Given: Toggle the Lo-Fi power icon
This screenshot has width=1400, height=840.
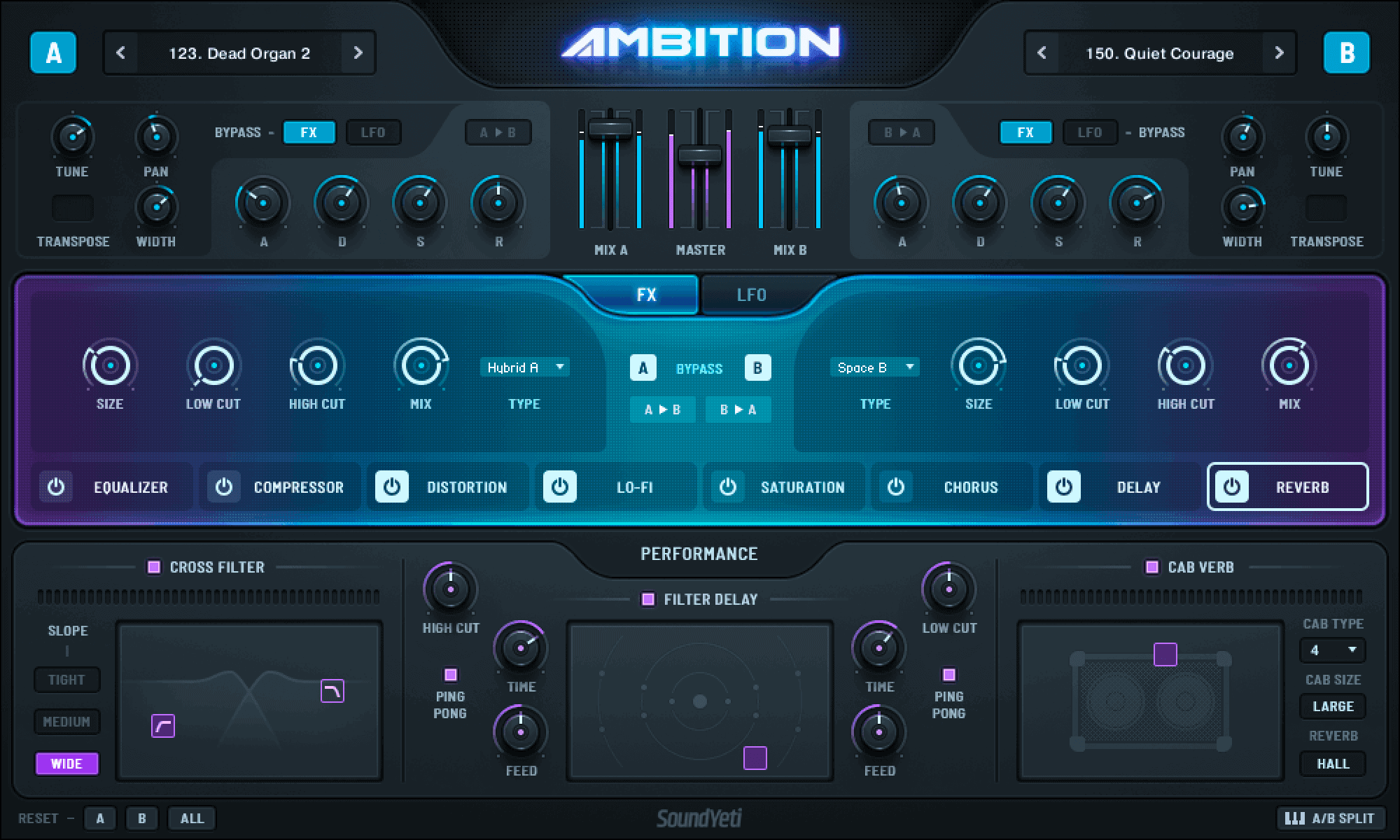Looking at the screenshot, I should click(x=560, y=486).
